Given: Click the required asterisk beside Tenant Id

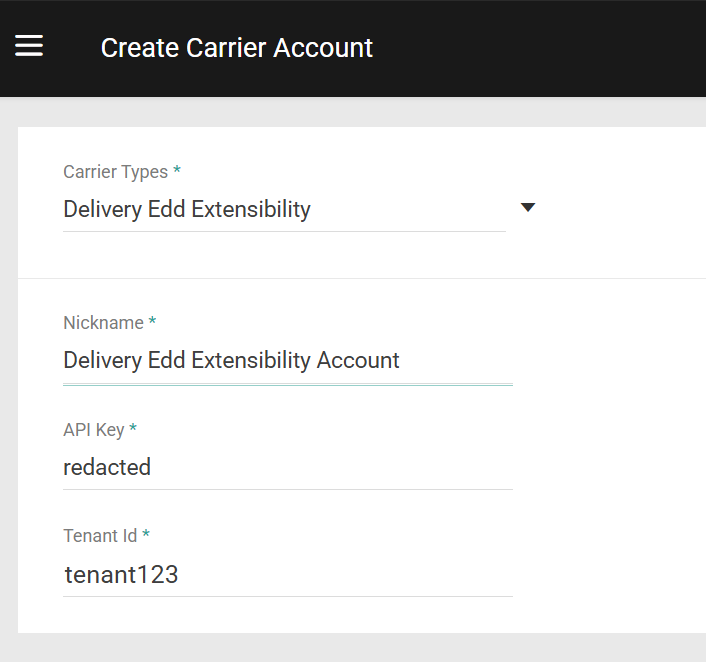Looking at the screenshot, I should pos(146,536).
